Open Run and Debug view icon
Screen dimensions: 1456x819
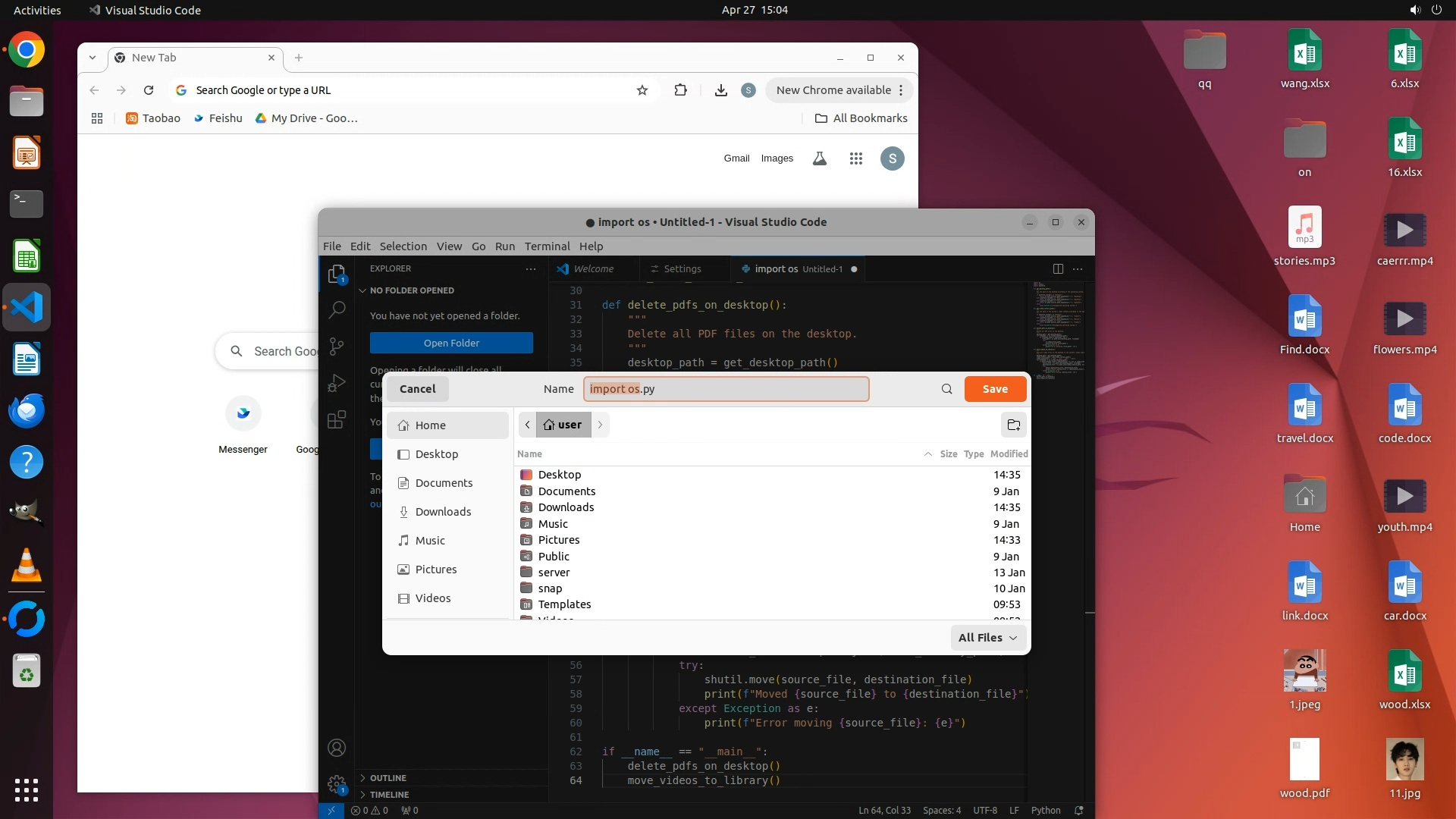tap(337, 383)
